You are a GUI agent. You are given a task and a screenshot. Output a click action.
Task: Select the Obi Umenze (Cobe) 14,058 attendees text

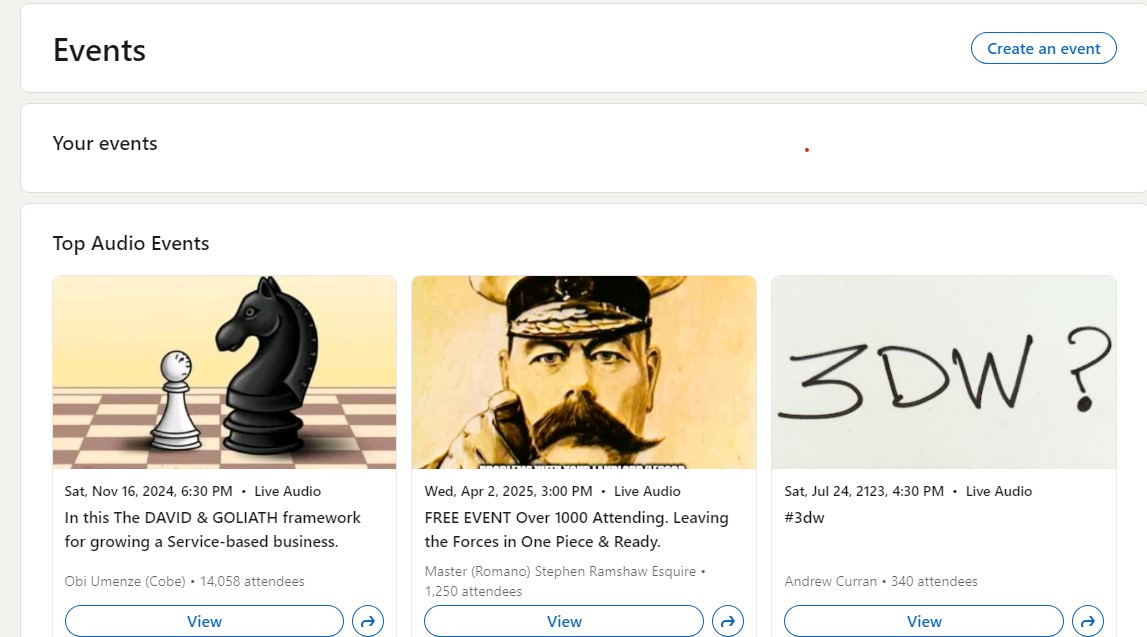[x=184, y=581]
